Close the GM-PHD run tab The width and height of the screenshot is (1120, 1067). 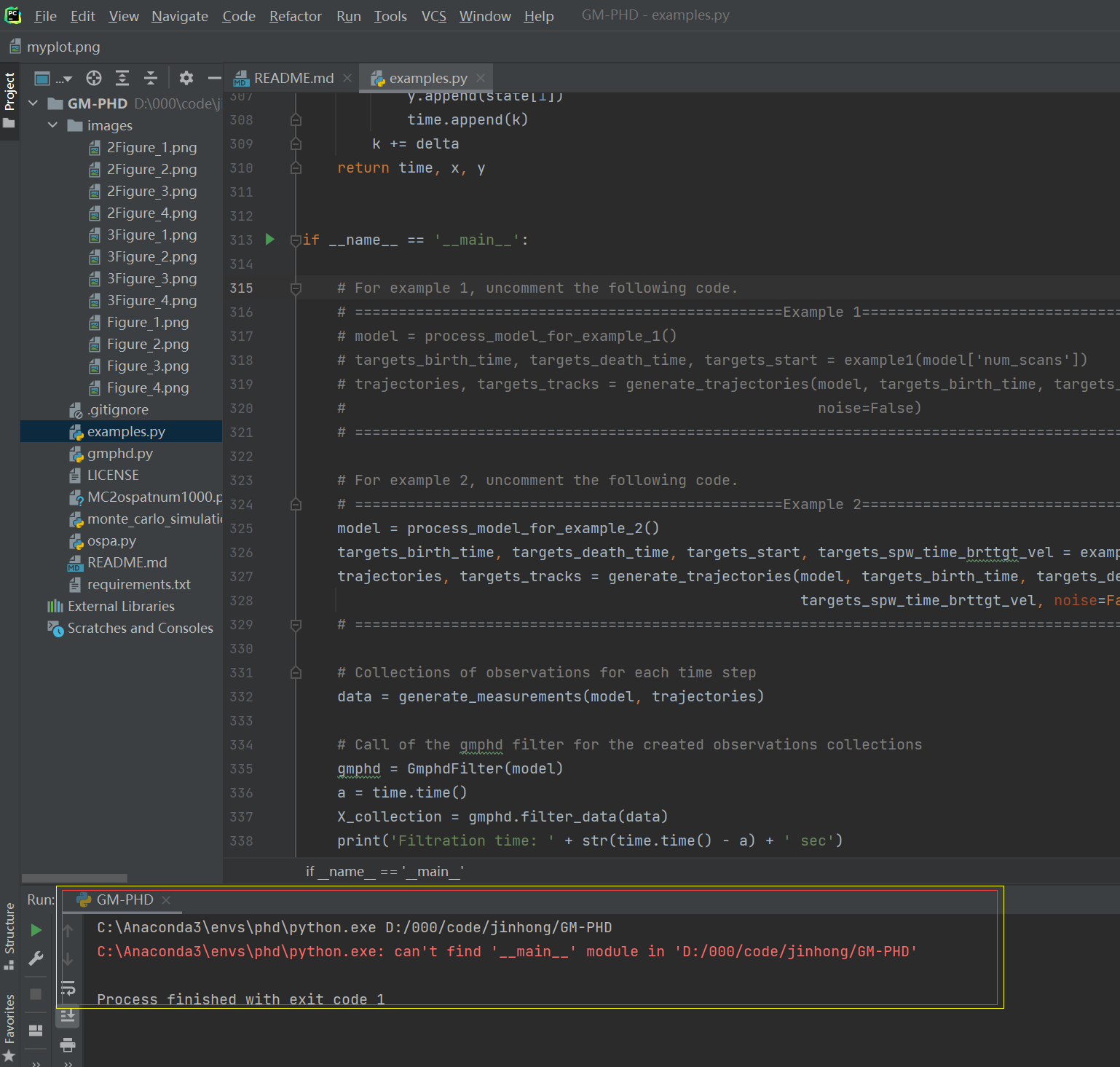(x=166, y=900)
